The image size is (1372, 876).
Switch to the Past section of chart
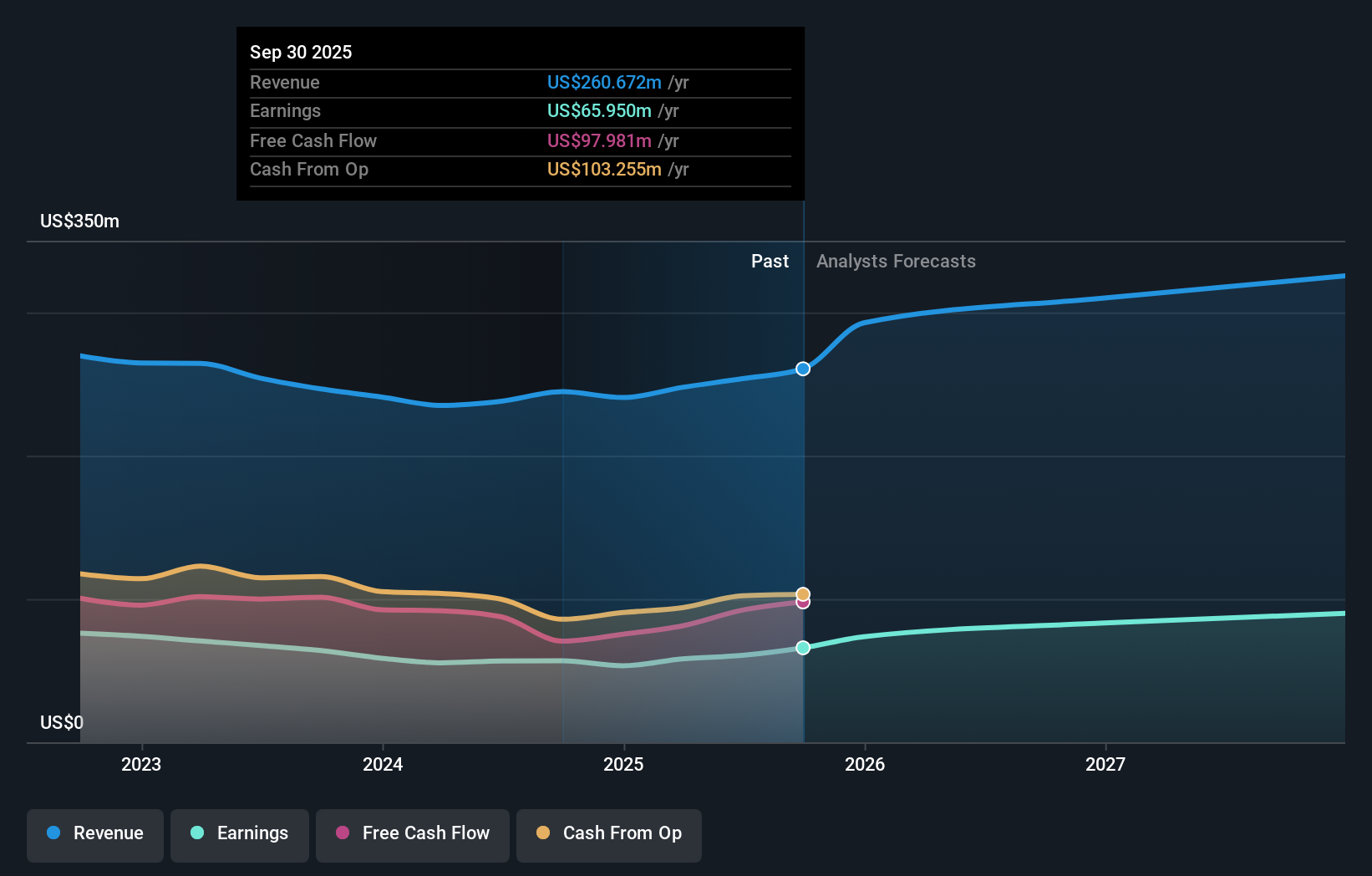click(x=770, y=261)
